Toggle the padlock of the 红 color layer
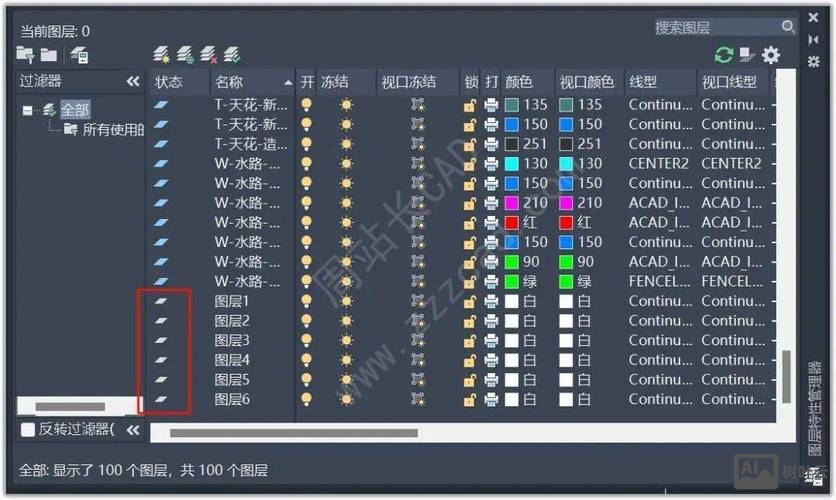 coord(470,222)
